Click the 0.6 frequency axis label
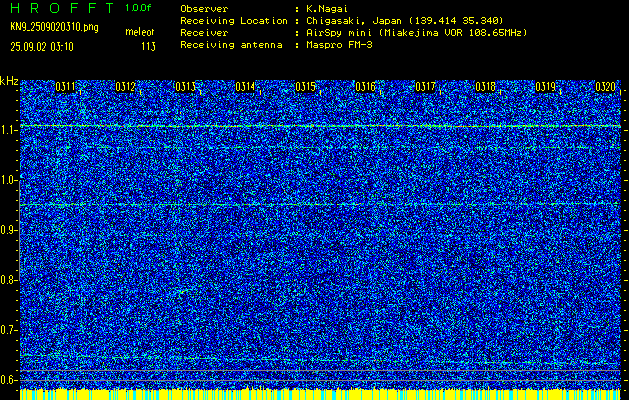This screenshot has width=629, height=400. pos(7,380)
